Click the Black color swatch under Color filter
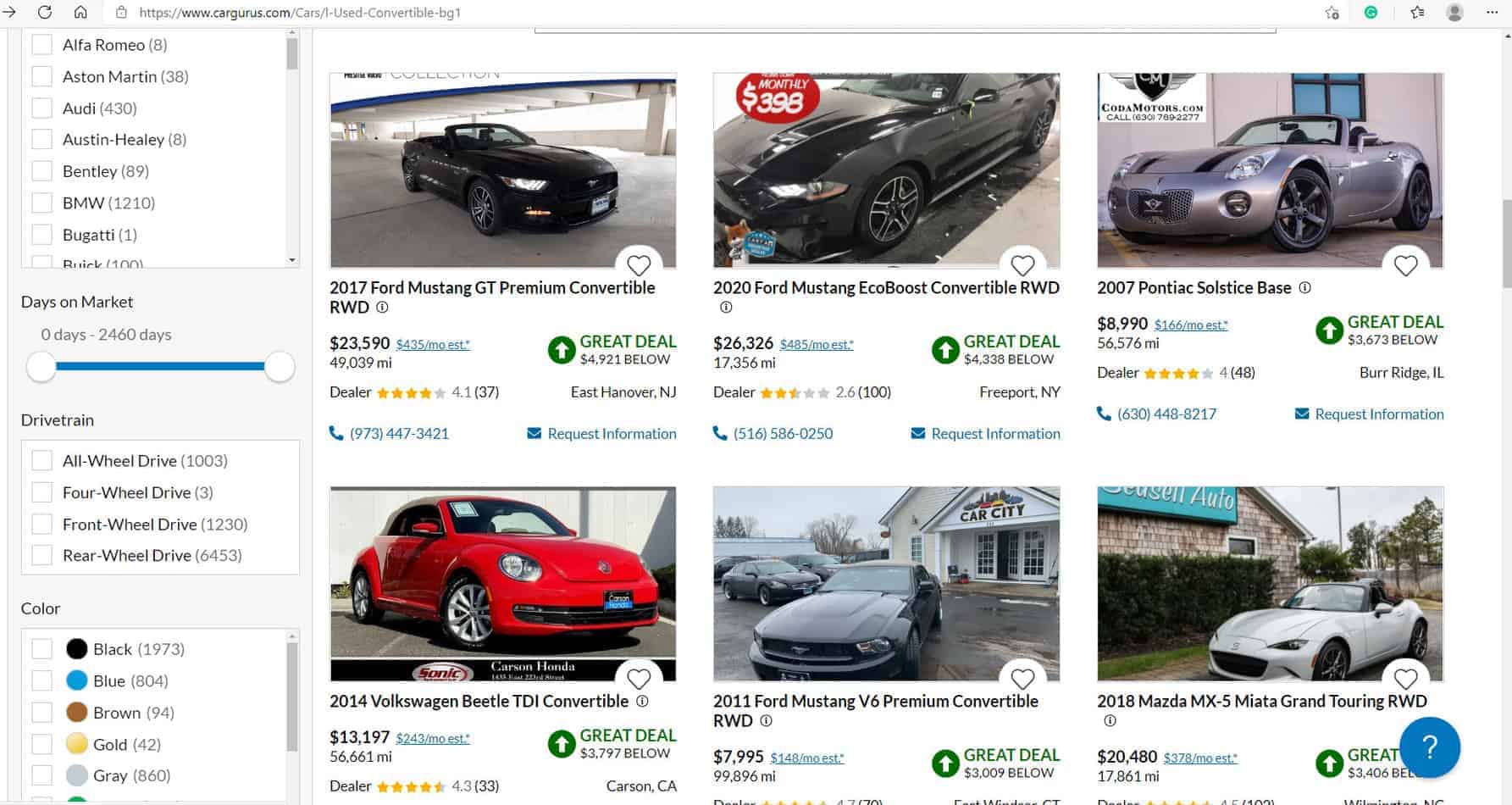 [77, 648]
